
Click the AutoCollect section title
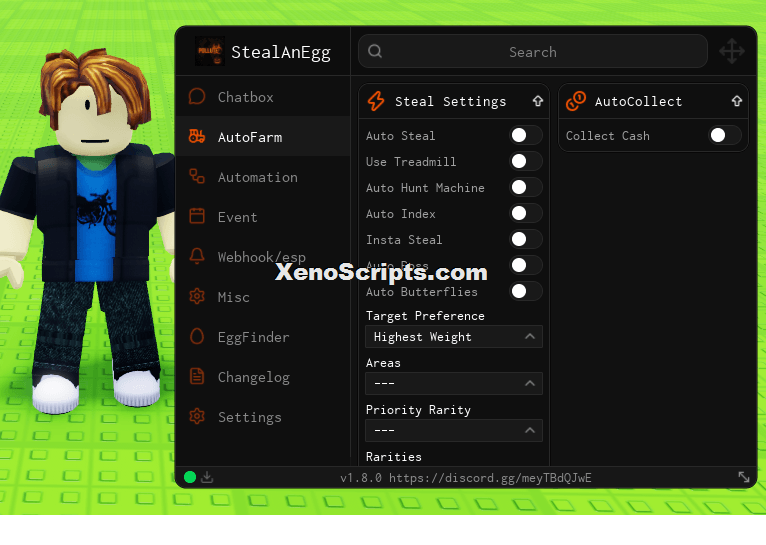[638, 102]
